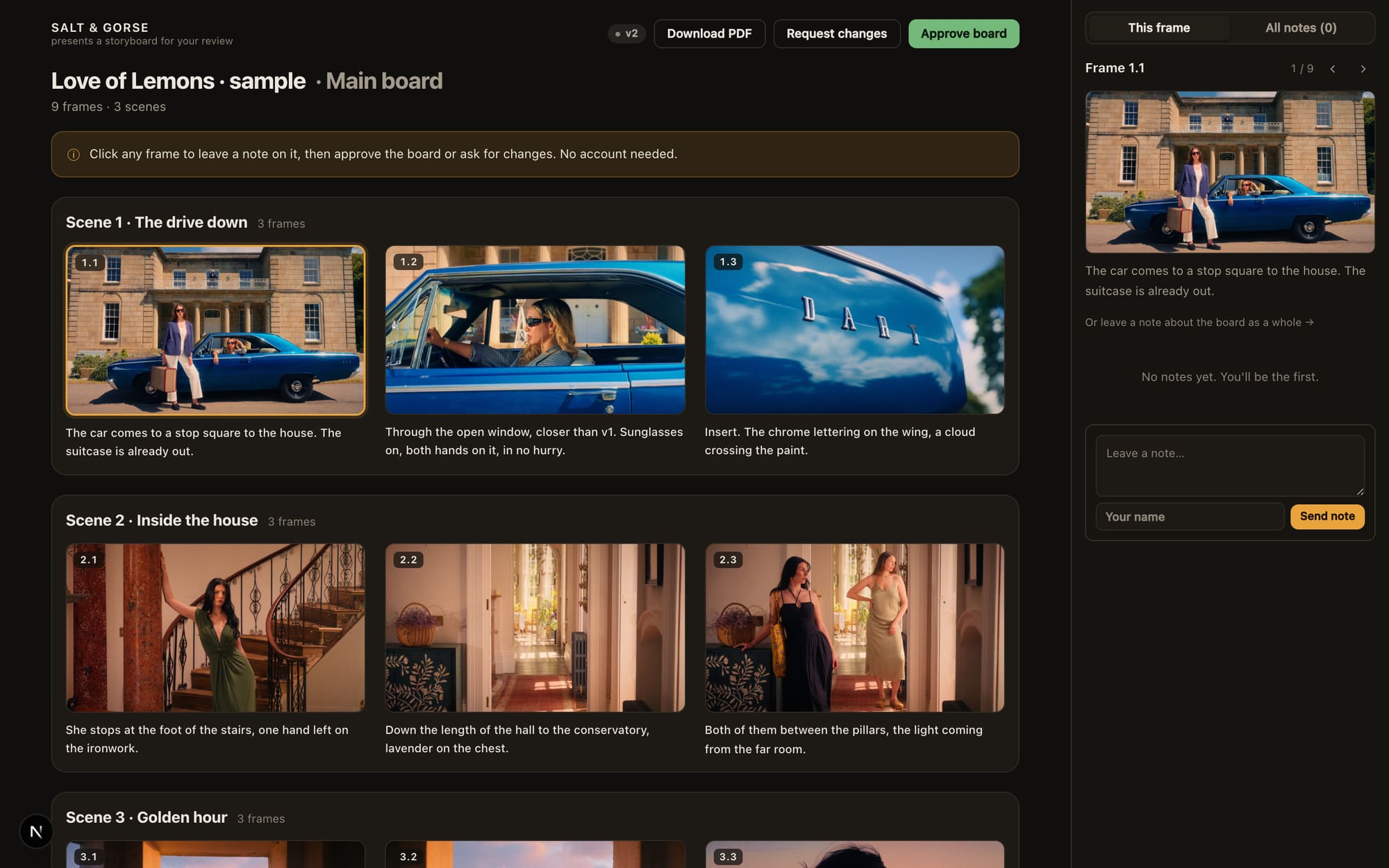Click the Leave a note text area

tap(1230, 465)
